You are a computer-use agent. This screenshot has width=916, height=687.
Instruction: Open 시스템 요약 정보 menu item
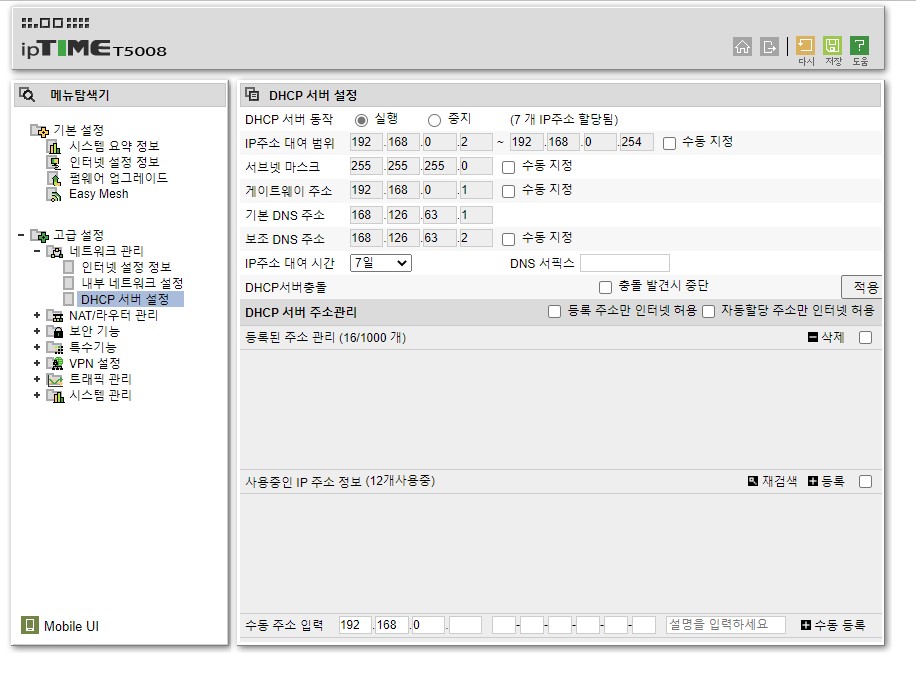pyautogui.click(x=114, y=145)
